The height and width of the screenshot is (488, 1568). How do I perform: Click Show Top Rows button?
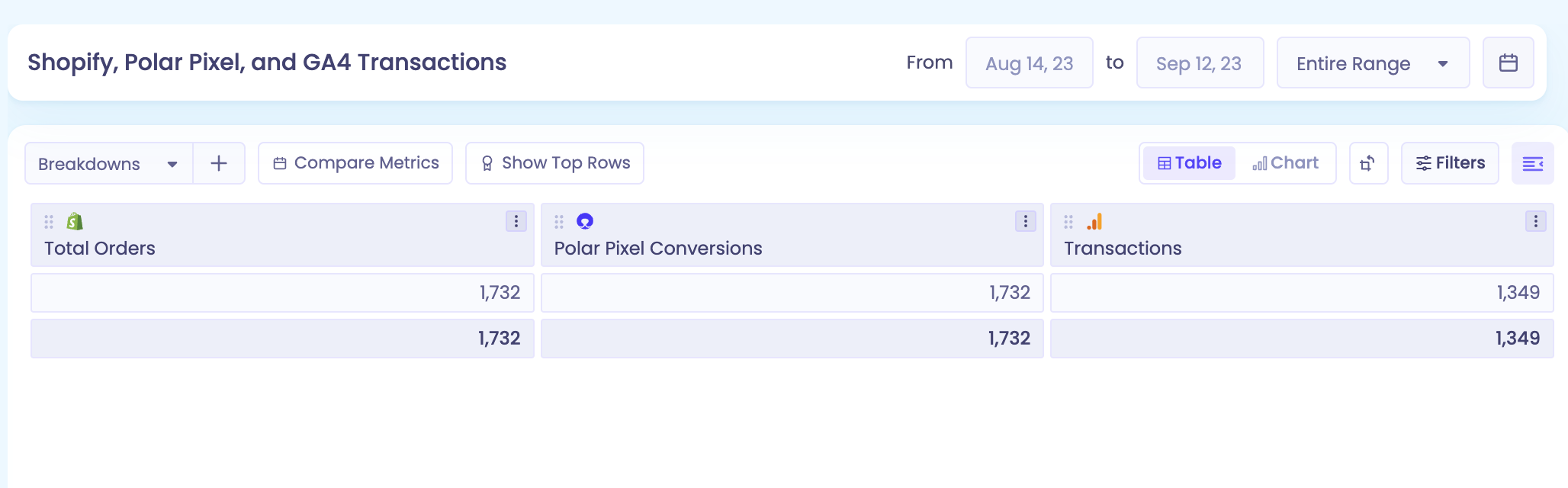pyautogui.click(x=554, y=163)
